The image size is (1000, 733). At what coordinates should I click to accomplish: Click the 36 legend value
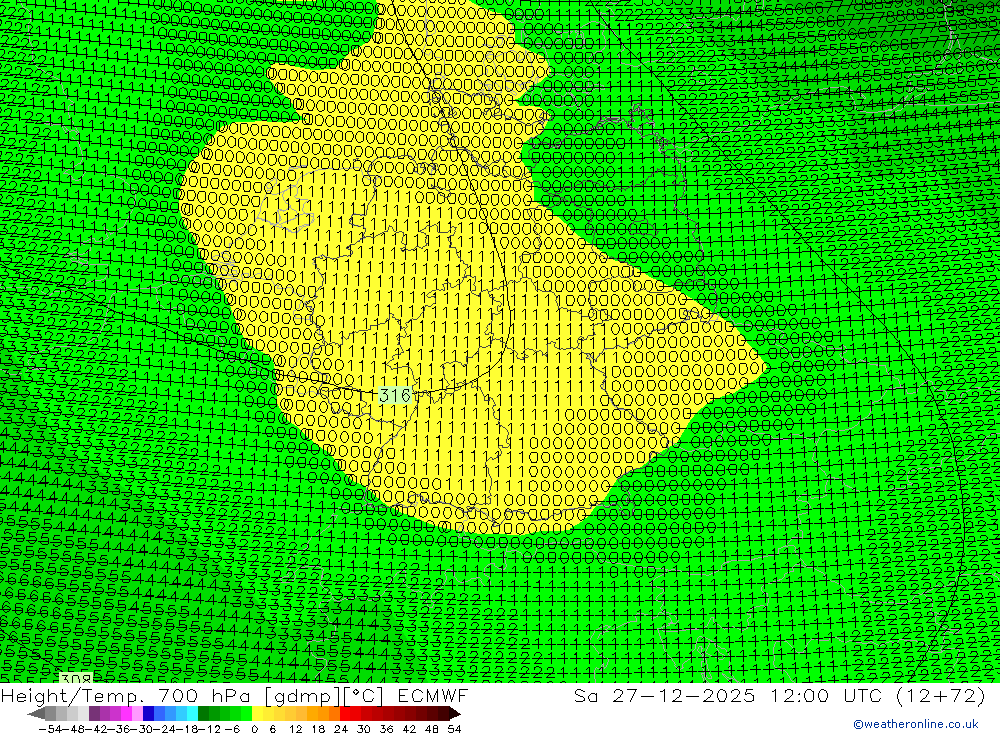(386, 729)
